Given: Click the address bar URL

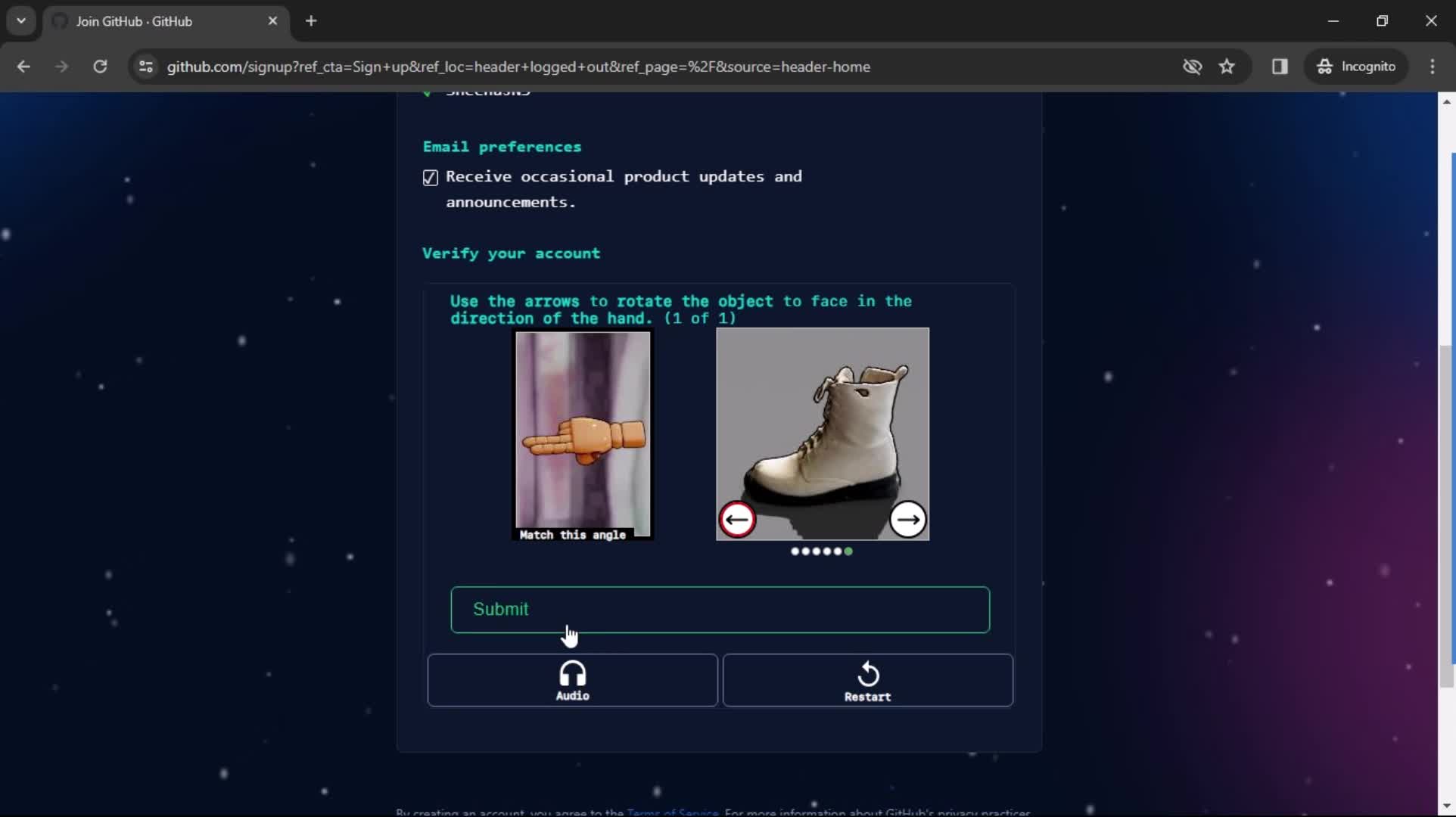Looking at the screenshot, I should click(518, 67).
